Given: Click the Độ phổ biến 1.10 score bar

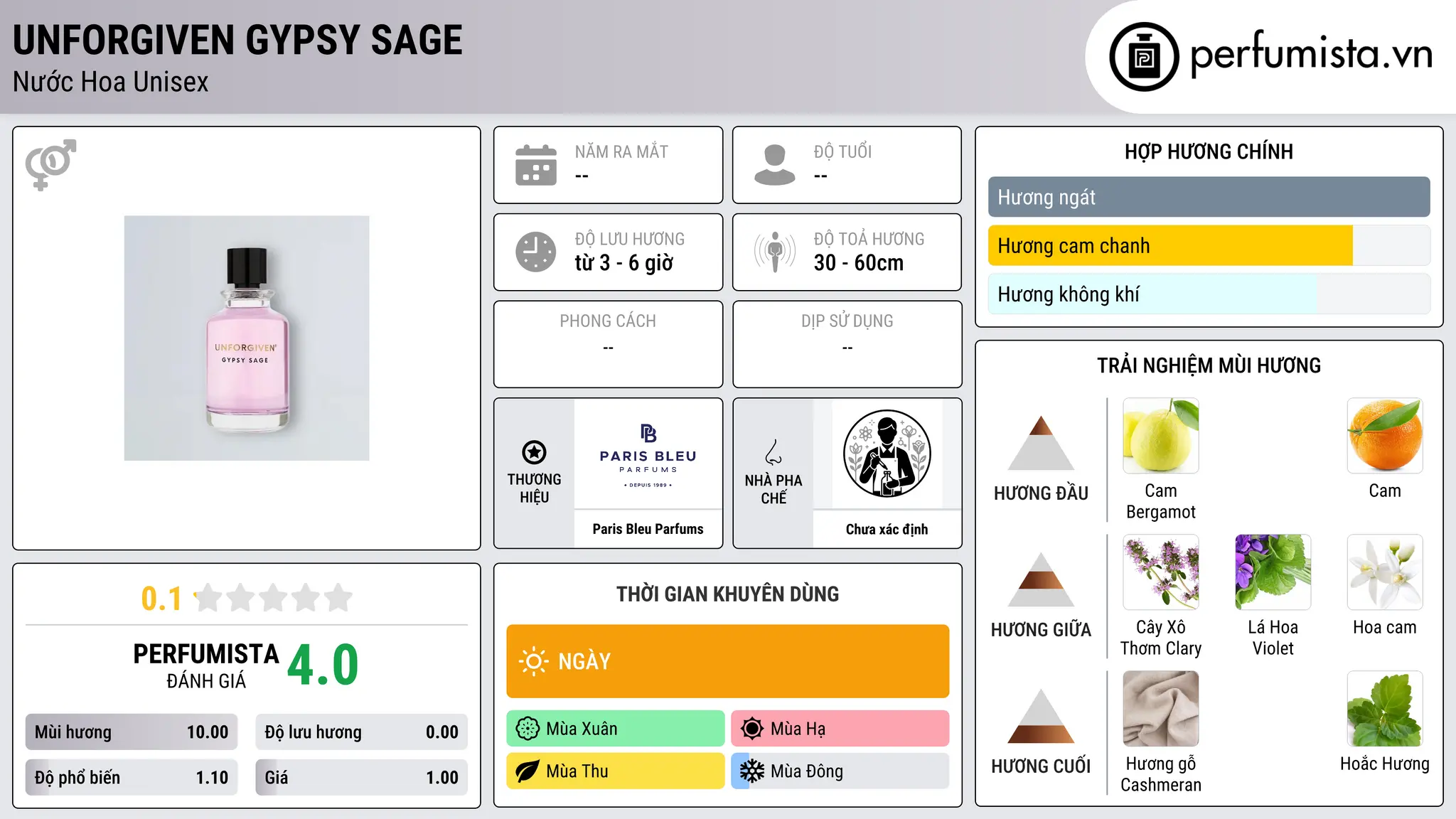Looking at the screenshot, I should tap(132, 778).
